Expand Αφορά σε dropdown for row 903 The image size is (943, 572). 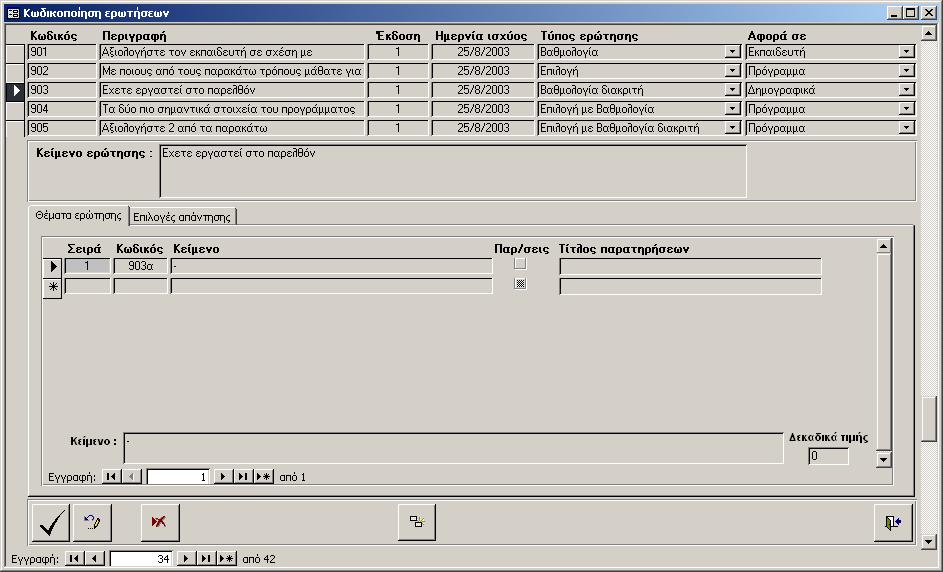click(x=906, y=90)
